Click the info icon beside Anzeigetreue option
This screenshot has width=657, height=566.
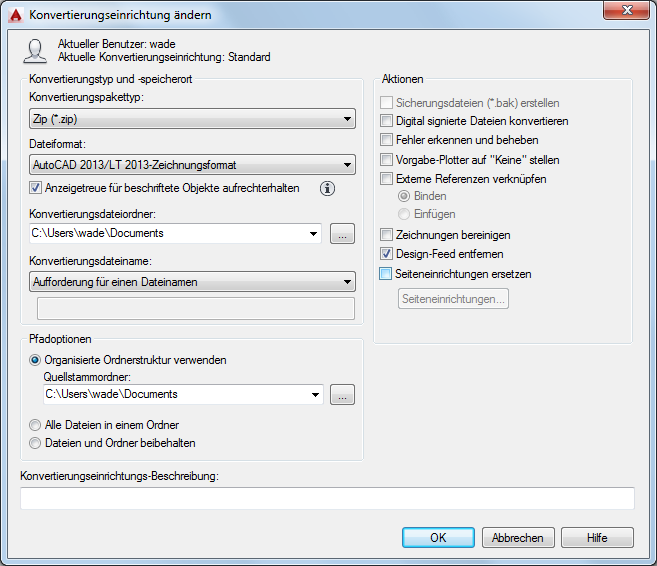click(327, 189)
